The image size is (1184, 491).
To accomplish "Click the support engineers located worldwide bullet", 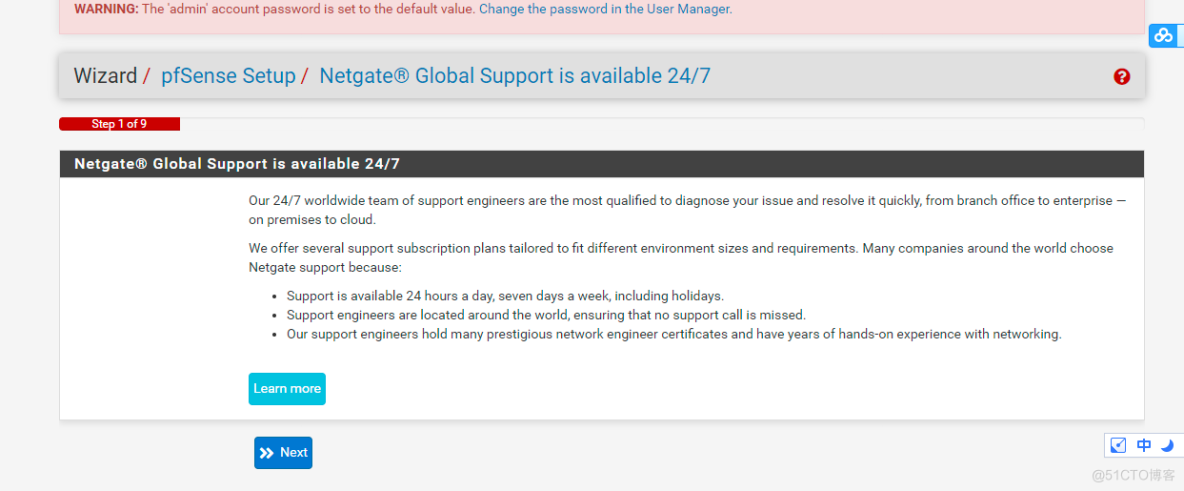I will coord(547,315).
